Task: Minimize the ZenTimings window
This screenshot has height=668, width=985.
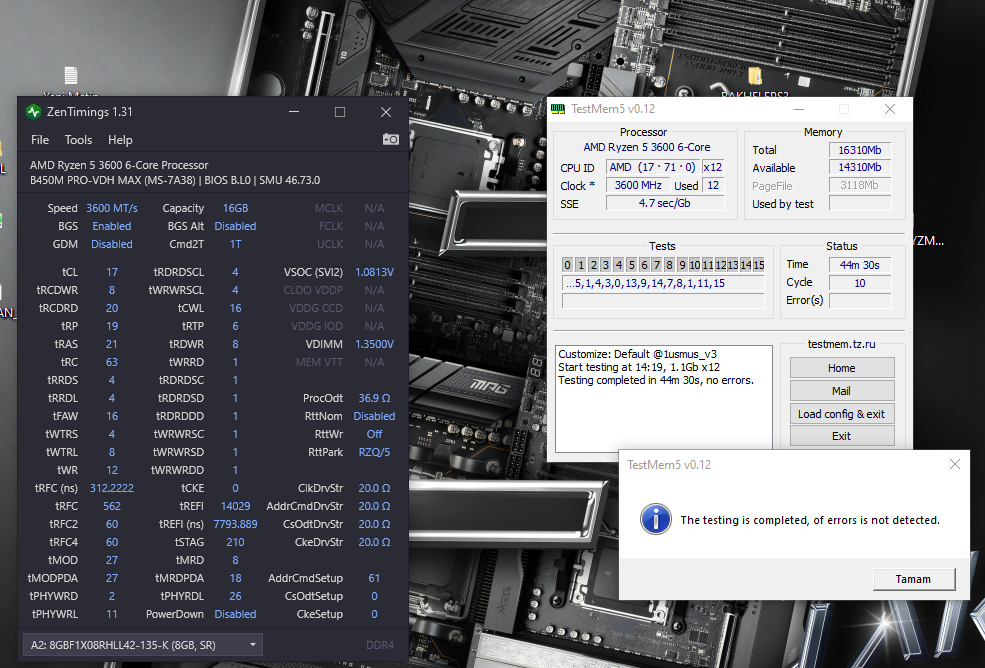Action: (x=293, y=112)
